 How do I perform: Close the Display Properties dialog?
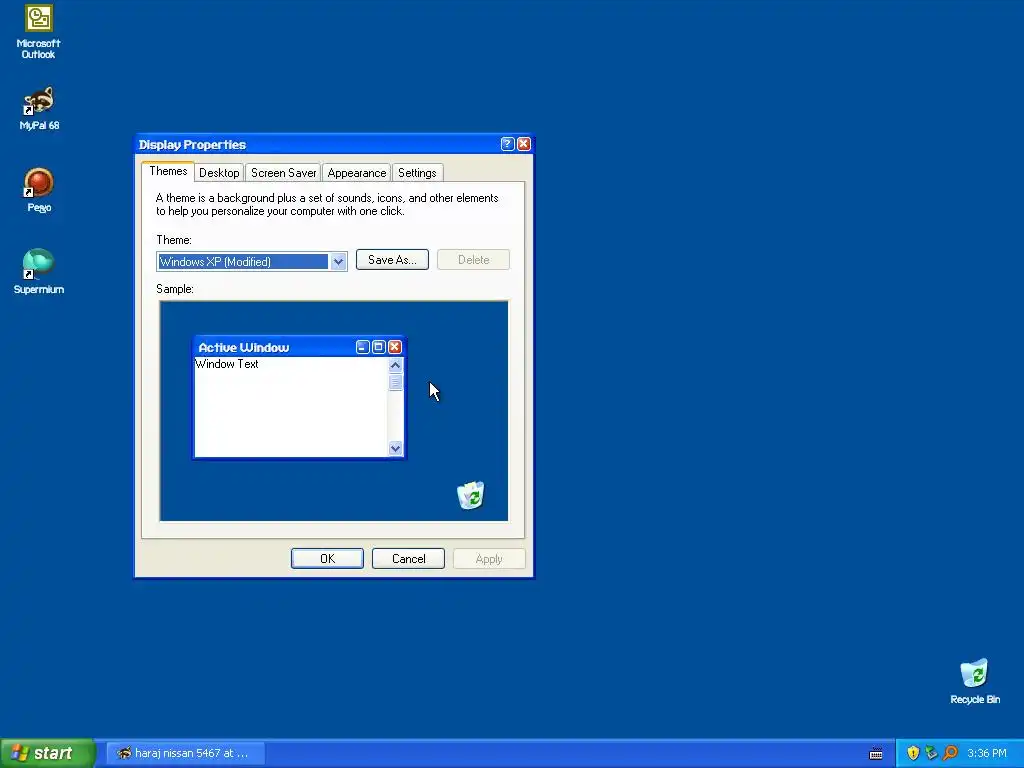(x=524, y=144)
